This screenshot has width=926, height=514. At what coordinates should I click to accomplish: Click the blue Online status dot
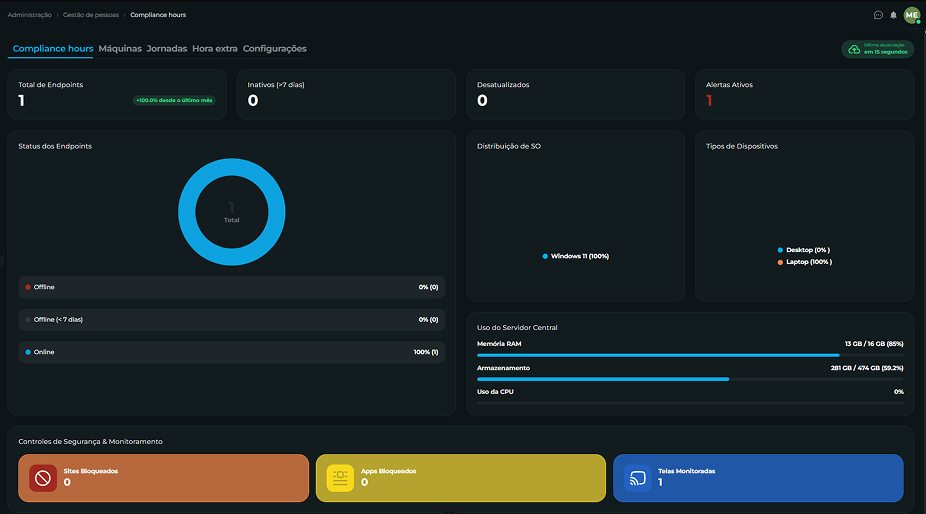click(28, 352)
